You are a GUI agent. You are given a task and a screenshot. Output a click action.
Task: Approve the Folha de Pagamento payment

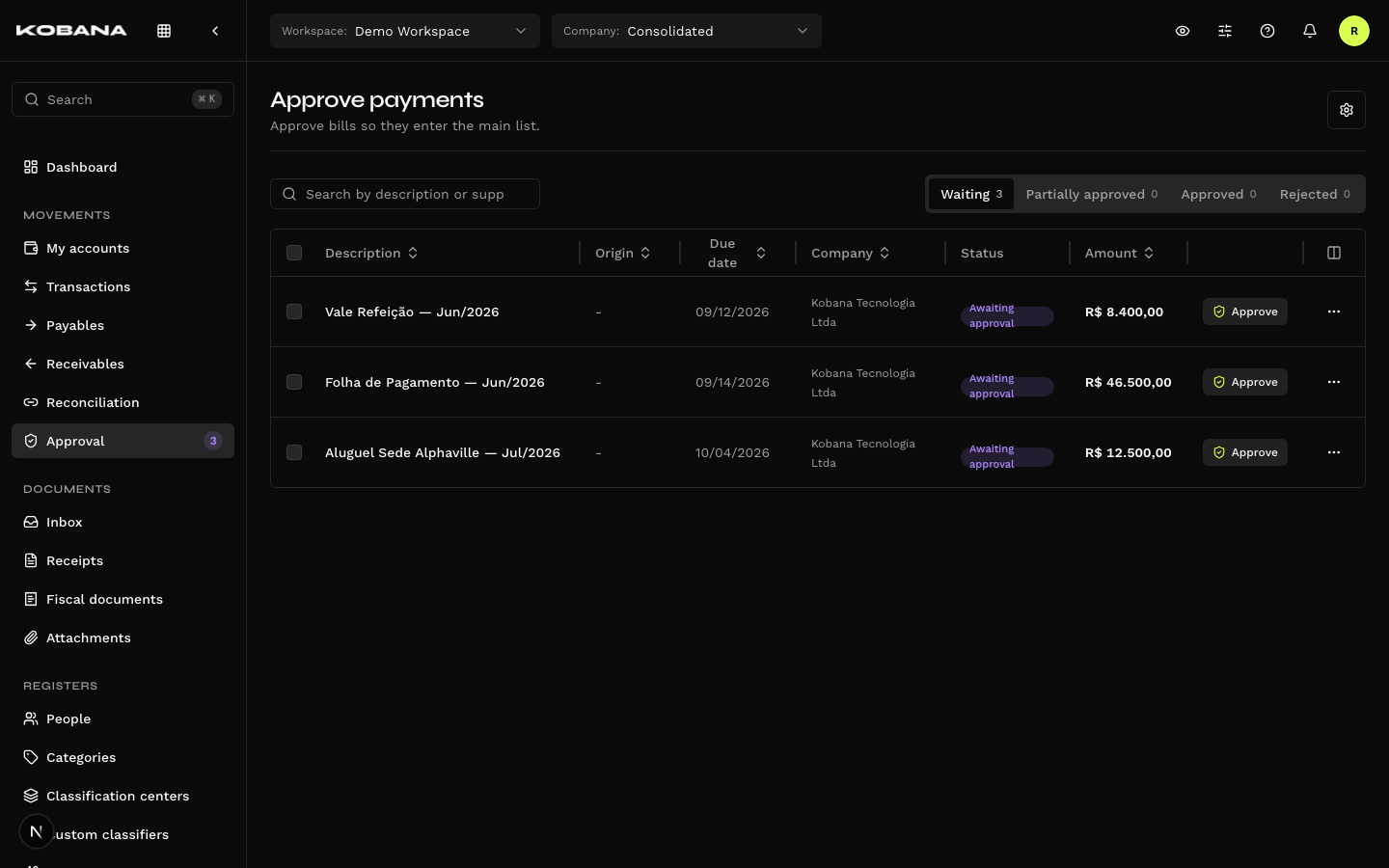click(1245, 382)
